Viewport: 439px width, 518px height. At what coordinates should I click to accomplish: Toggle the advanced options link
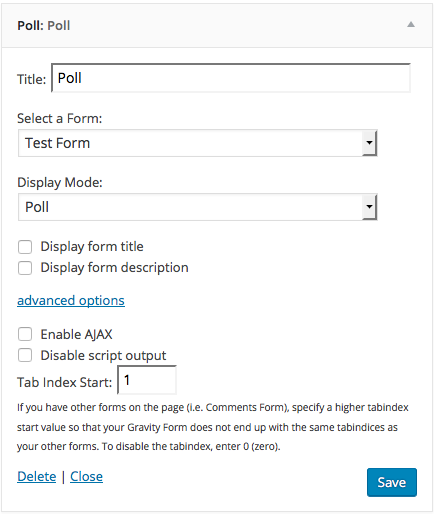pyautogui.click(x=71, y=301)
